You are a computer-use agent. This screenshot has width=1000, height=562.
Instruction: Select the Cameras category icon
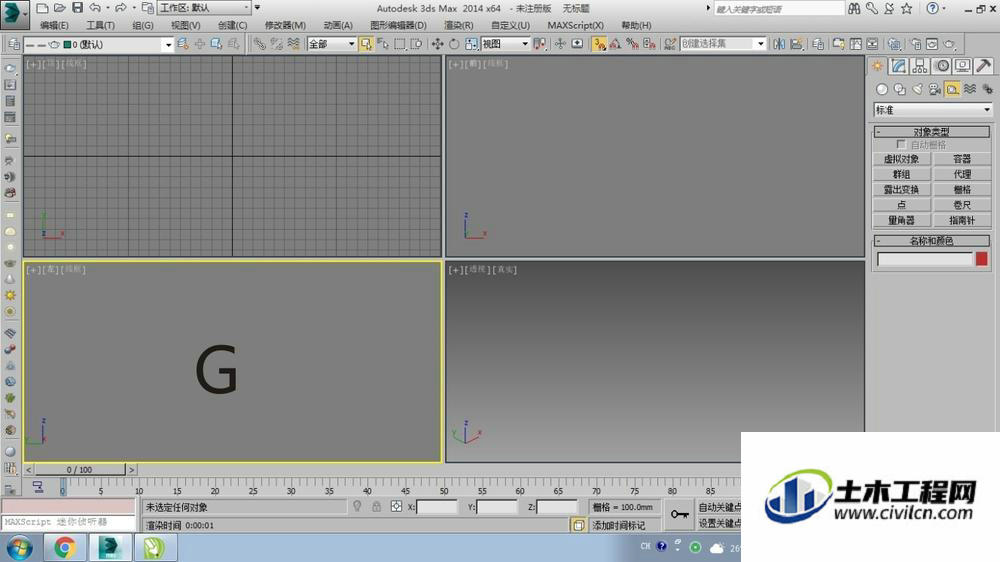click(x=935, y=90)
